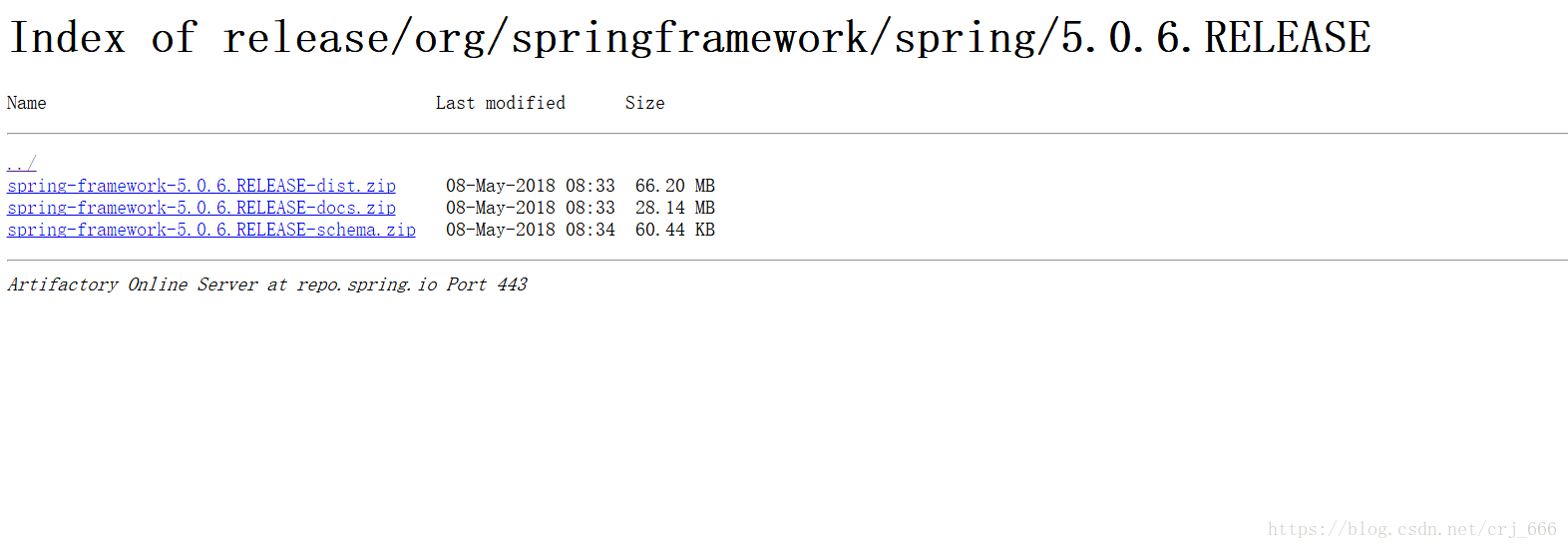
Task: Click 5.0.6.RELEASE in the page heading
Action: click(1216, 38)
